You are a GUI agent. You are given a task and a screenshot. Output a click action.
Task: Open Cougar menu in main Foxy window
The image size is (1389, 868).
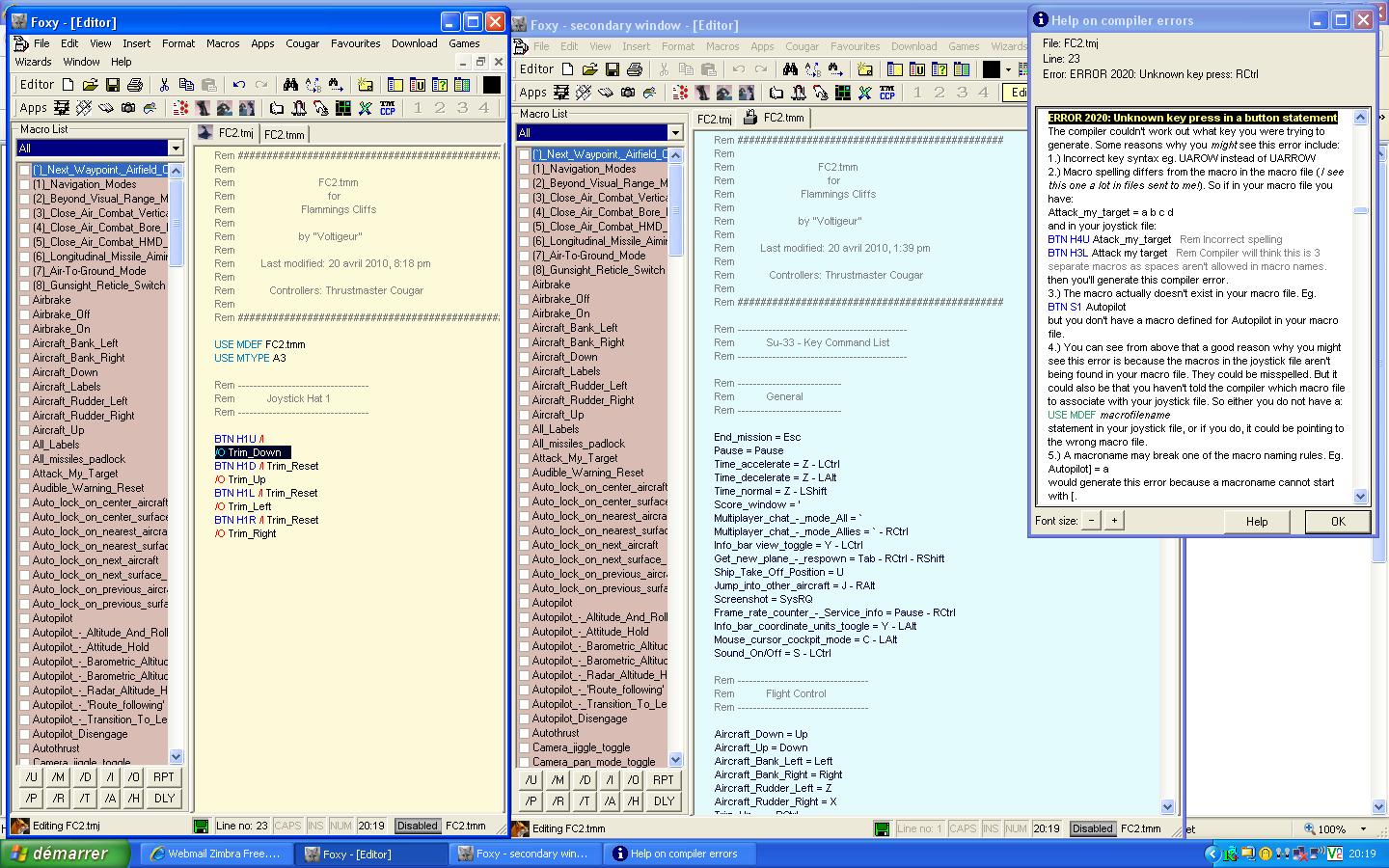coord(302,43)
